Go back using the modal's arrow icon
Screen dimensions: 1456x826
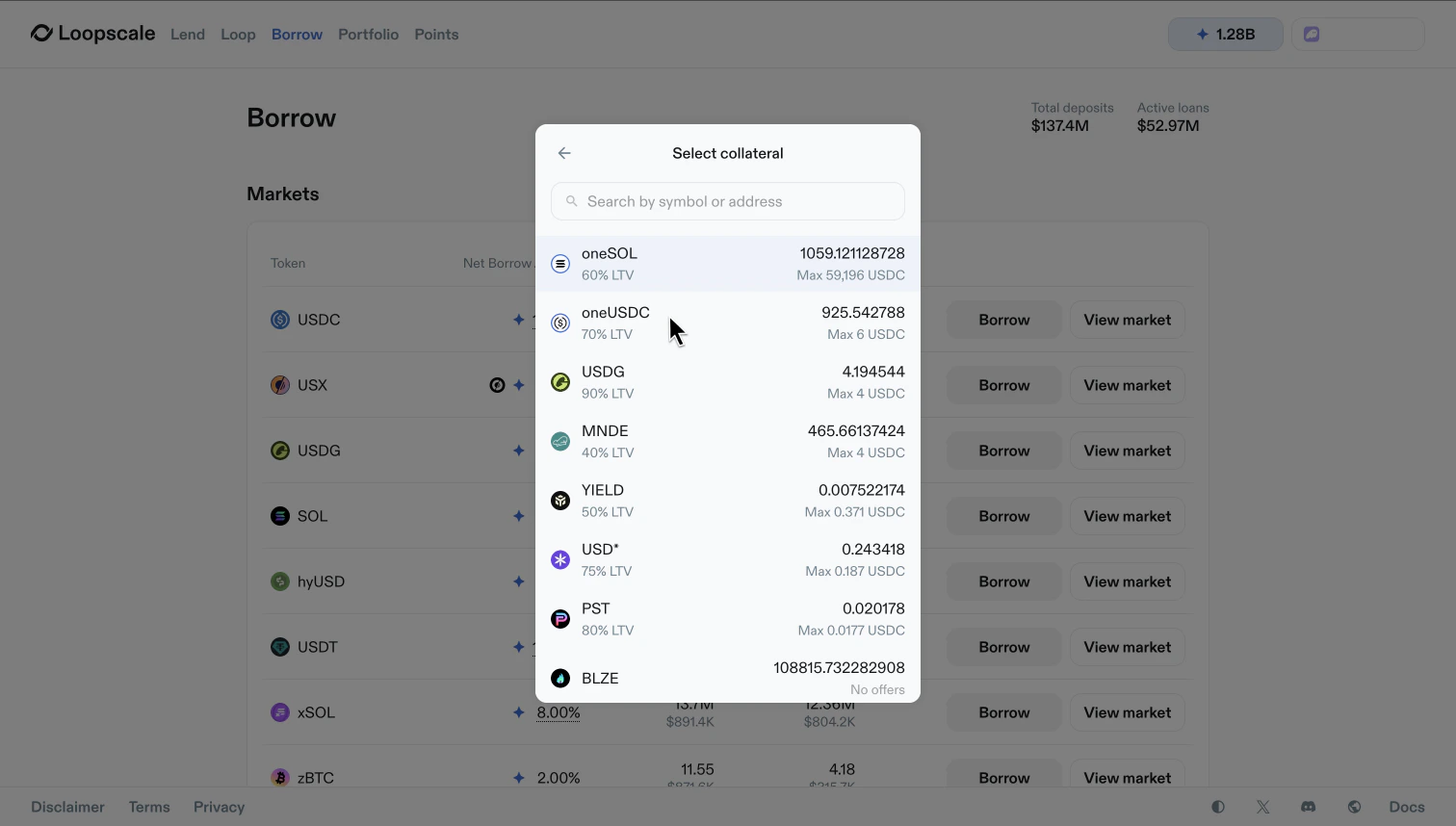point(564,153)
